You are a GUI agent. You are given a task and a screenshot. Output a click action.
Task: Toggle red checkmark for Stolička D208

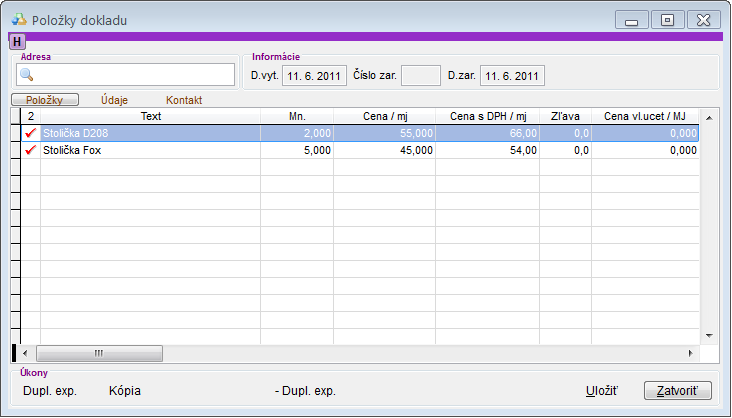click(x=30, y=133)
